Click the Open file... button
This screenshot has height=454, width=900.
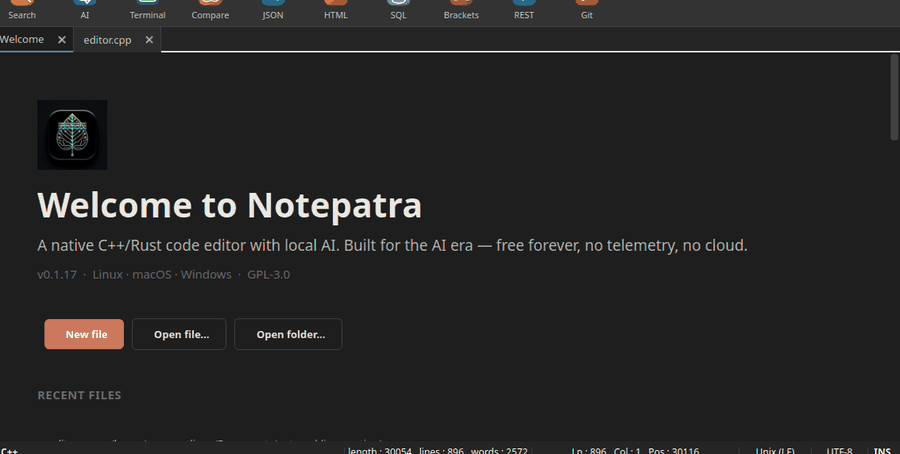click(x=179, y=334)
